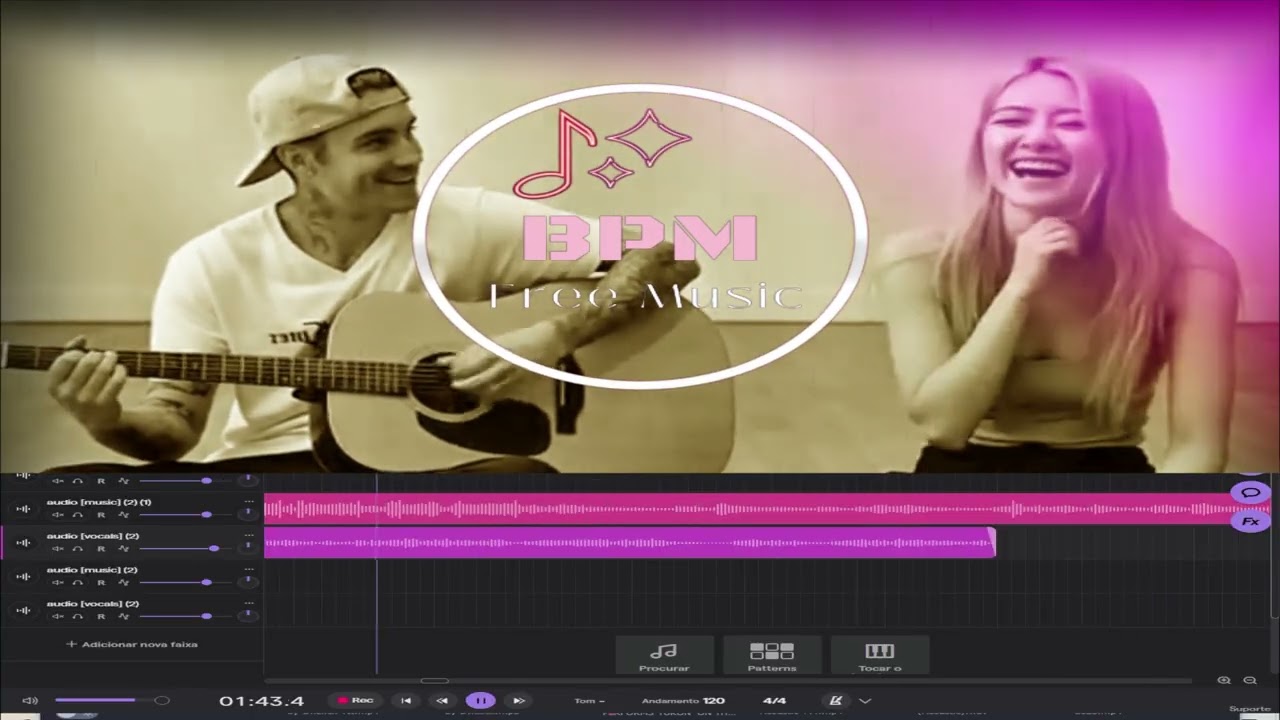Click pan knob of empty audio [music] (2)
The height and width of the screenshot is (720, 1280).
pyautogui.click(x=248, y=581)
